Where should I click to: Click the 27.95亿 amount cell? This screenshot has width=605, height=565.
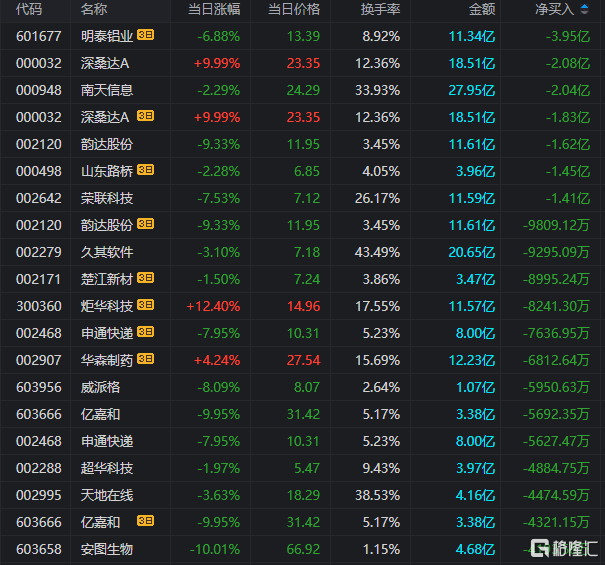click(471, 90)
